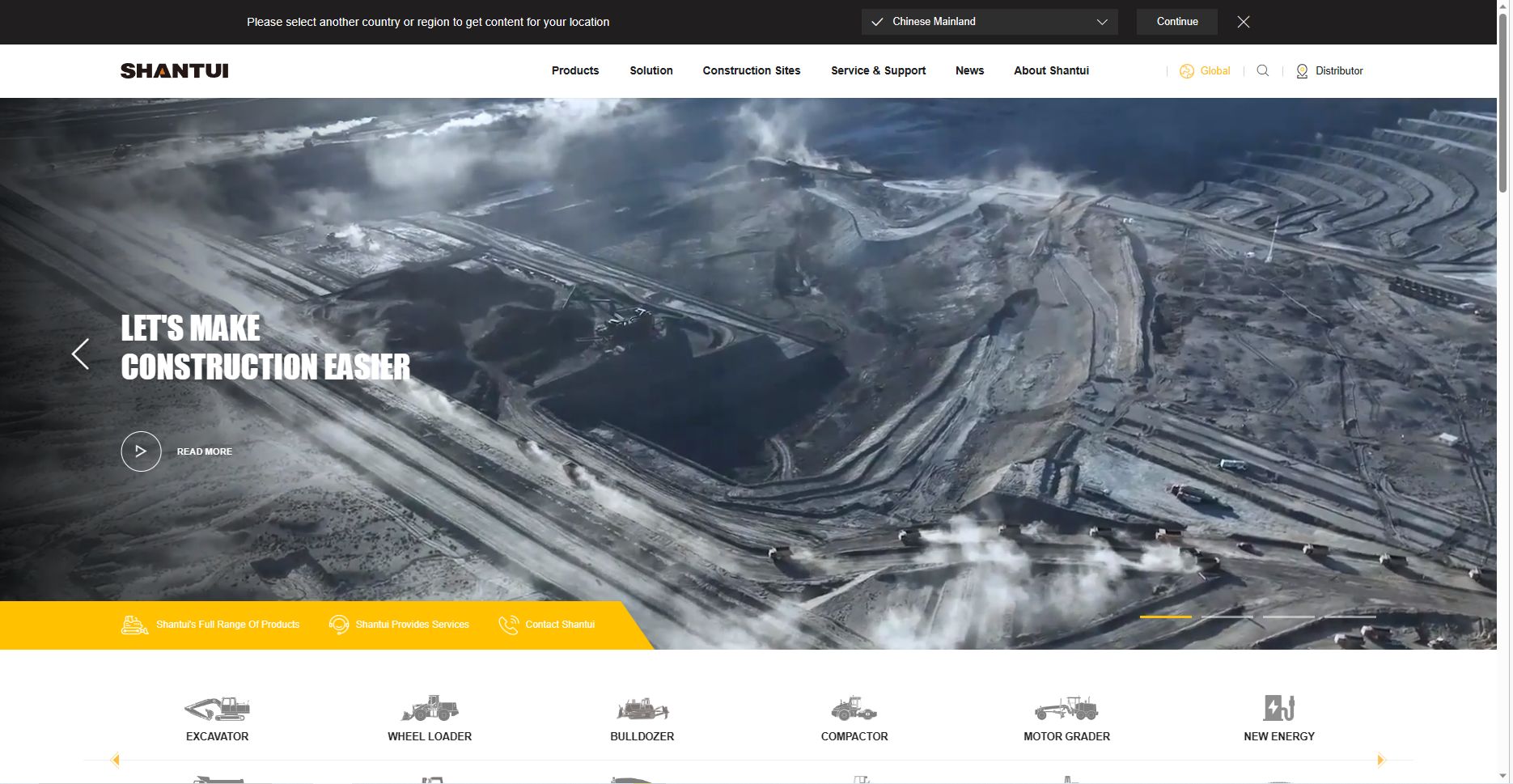Click the Motor Grader product icon
Image resolution: width=1513 pixels, height=784 pixels.
[1066, 708]
